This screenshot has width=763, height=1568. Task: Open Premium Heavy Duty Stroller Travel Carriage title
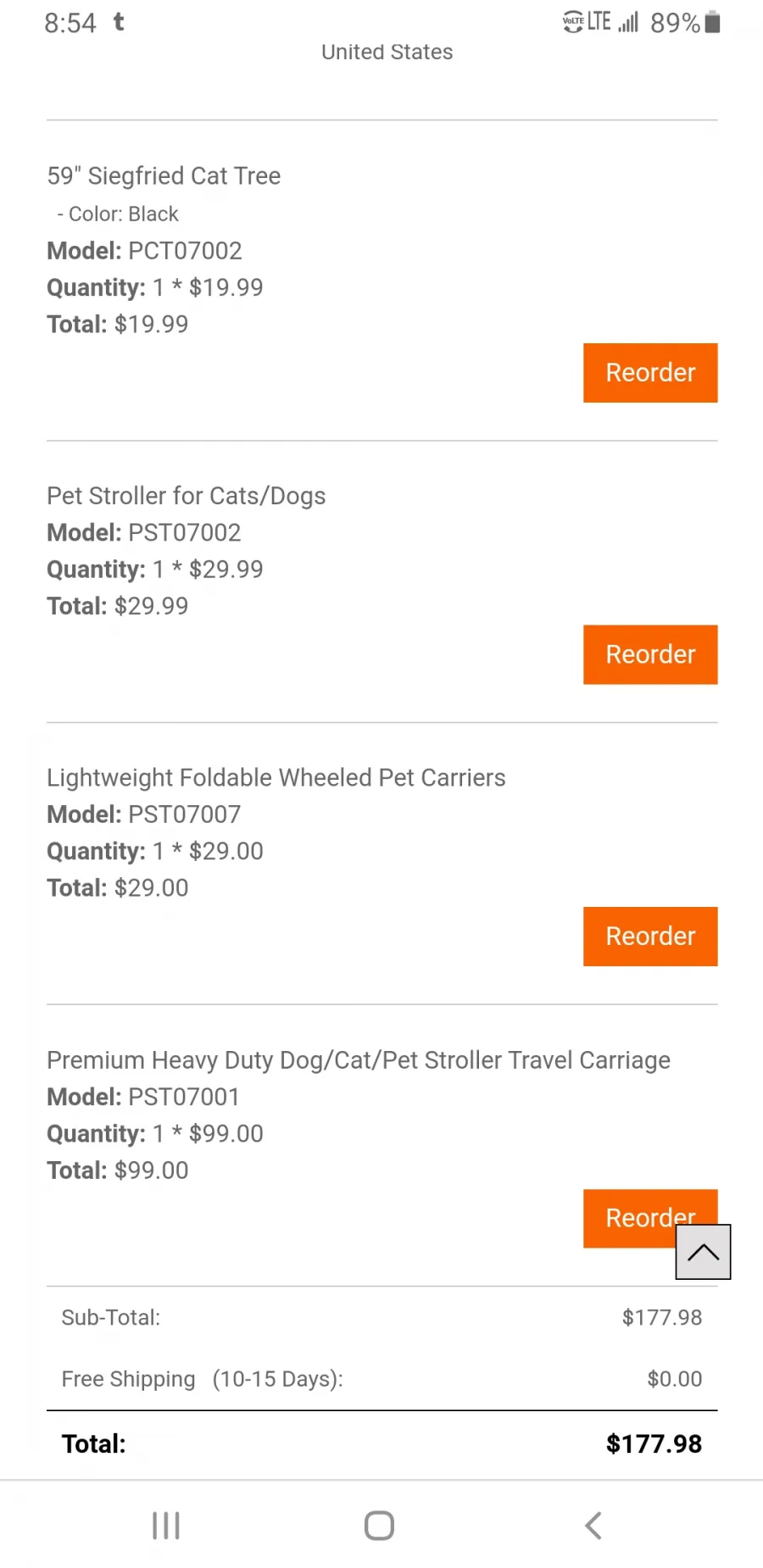359,1060
